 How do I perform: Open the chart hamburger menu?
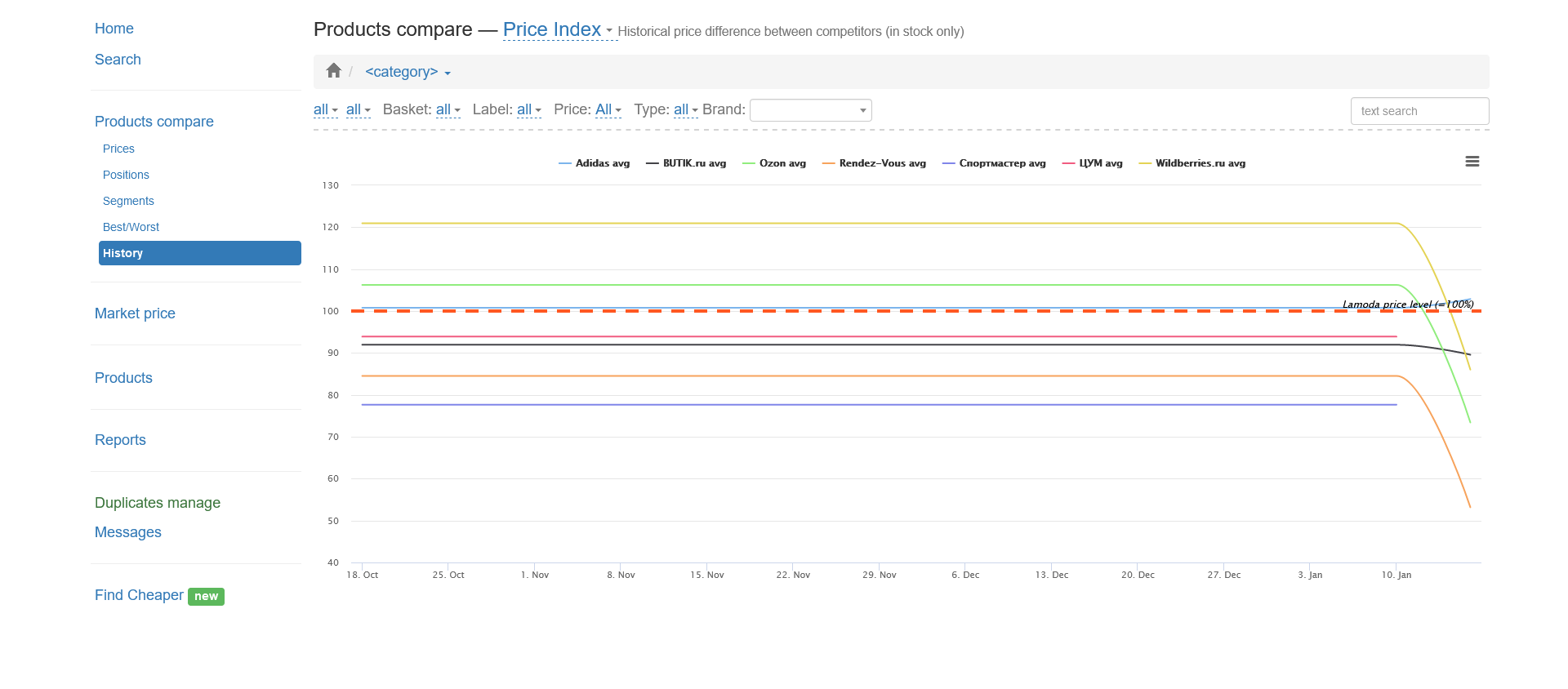[1472, 162]
